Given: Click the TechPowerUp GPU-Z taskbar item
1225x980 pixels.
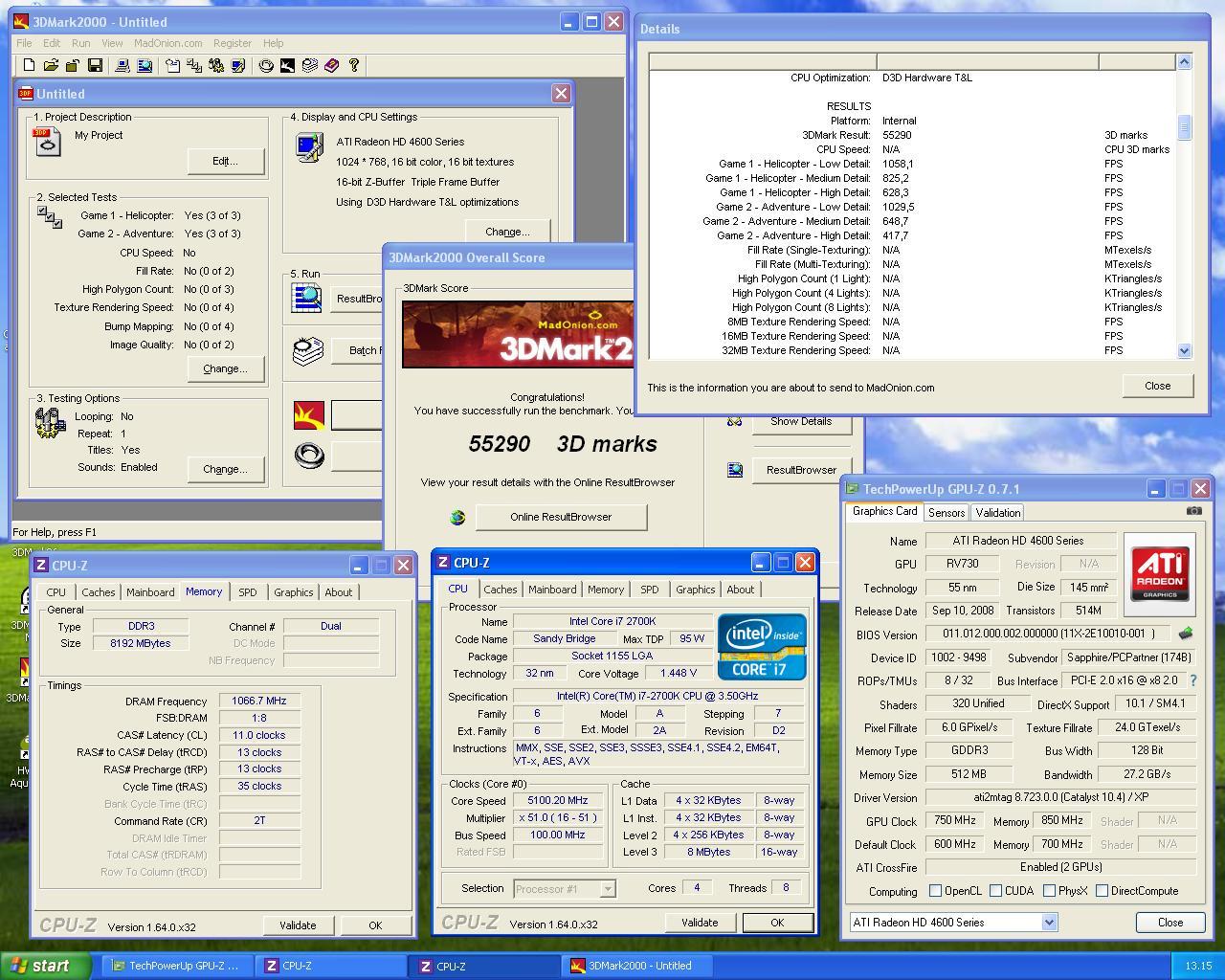Looking at the screenshot, I should pos(176,966).
